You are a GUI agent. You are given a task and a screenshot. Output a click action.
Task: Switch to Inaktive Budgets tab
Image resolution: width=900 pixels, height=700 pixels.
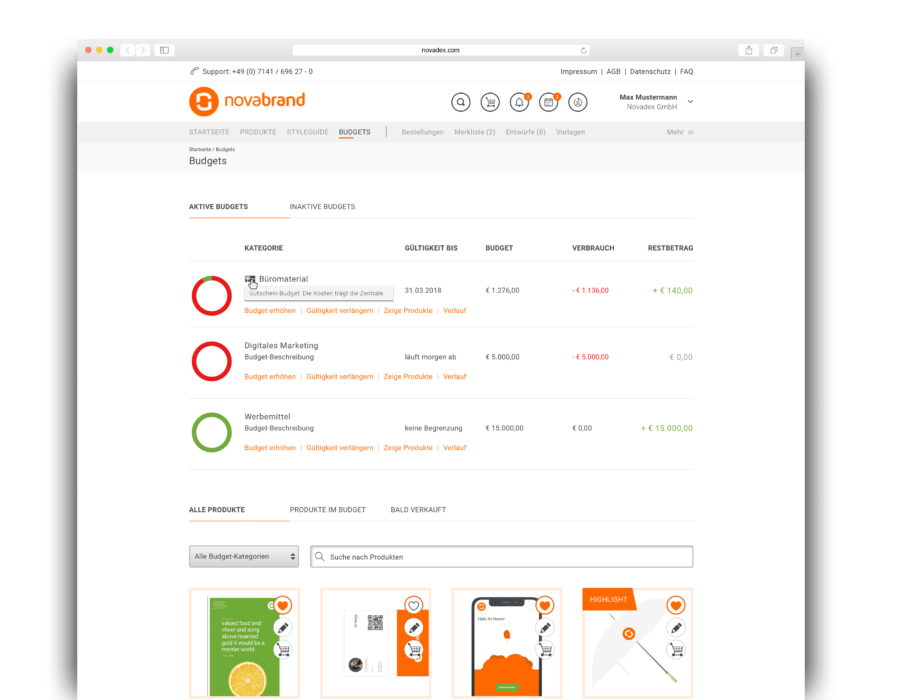click(322, 207)
